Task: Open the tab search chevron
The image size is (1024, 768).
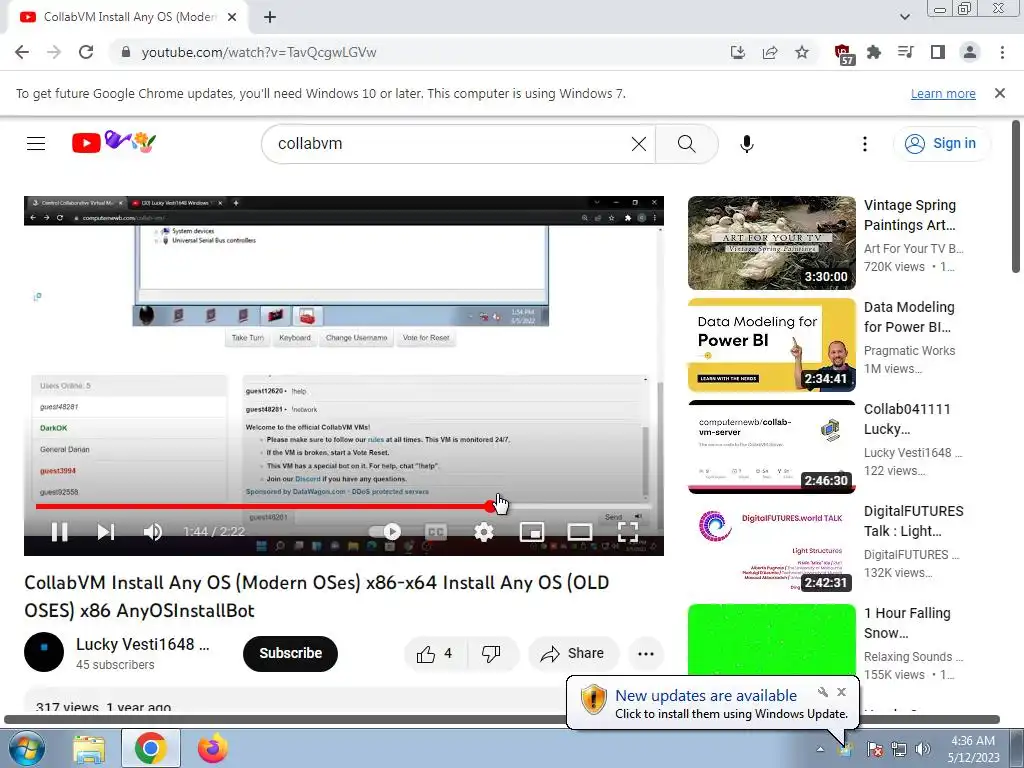Action: (x=904, y=17)
